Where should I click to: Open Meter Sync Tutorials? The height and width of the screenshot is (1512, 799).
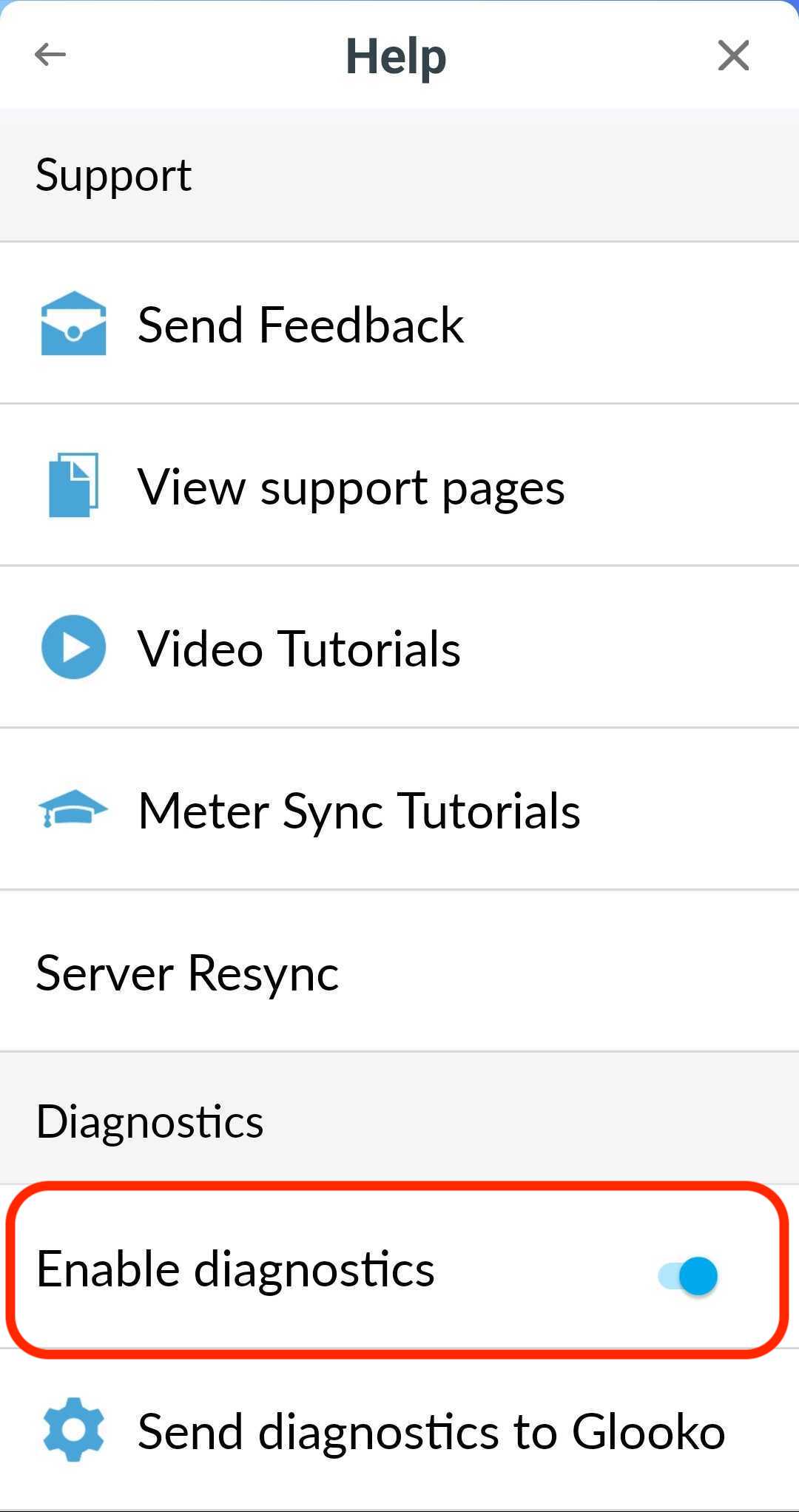pyautogui.click(x=359, y=811)
